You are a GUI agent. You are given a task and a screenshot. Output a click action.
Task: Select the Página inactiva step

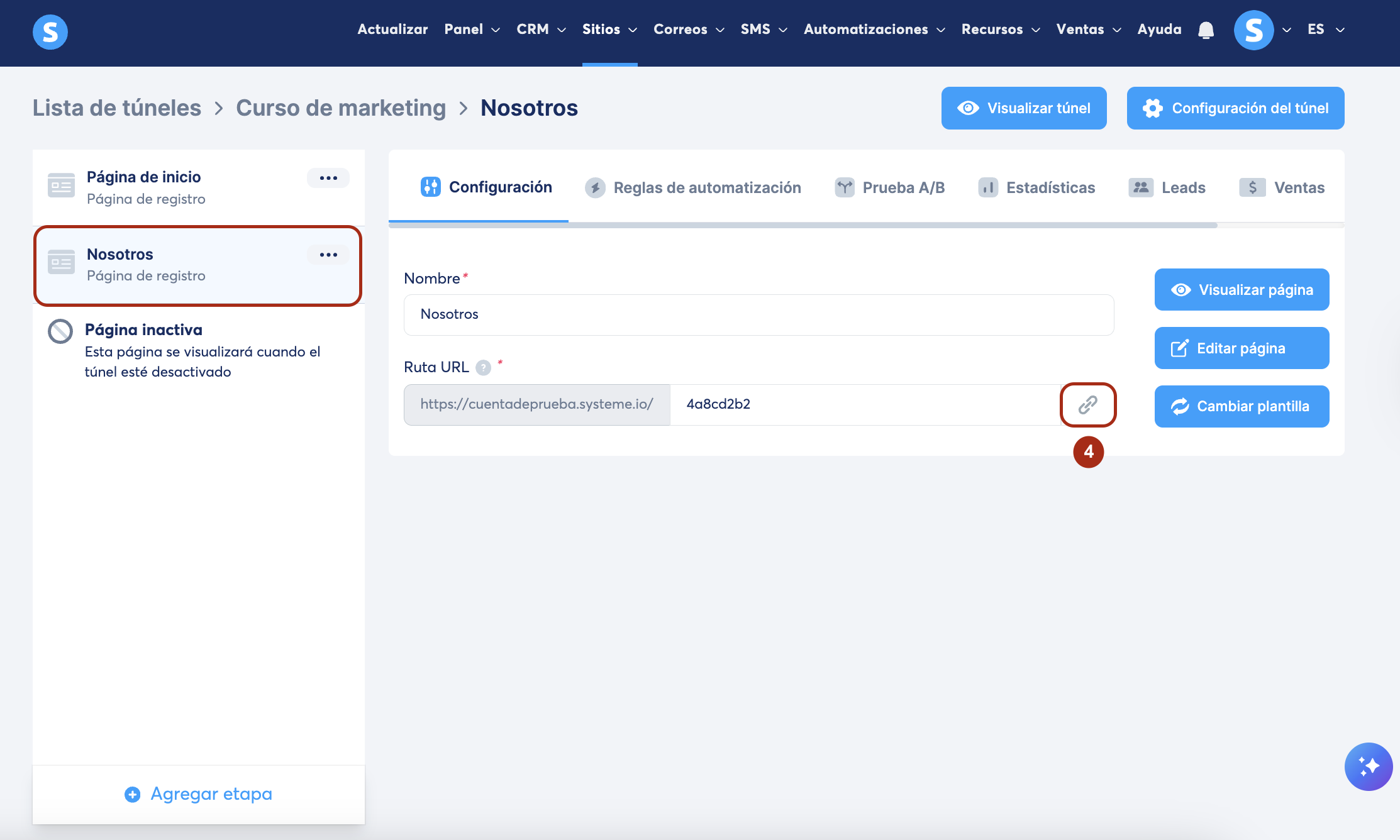[143, 330]
